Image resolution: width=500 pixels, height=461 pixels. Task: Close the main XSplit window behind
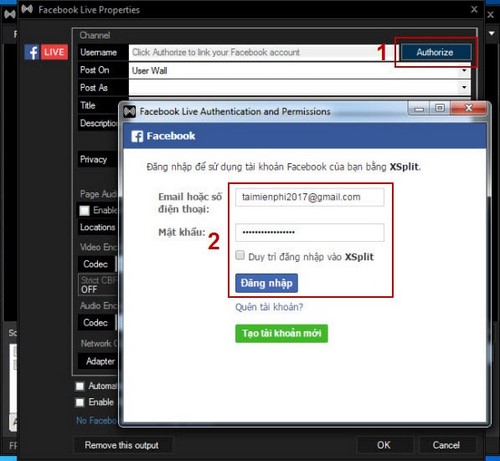pyautogui.click(x=491, y=15)
